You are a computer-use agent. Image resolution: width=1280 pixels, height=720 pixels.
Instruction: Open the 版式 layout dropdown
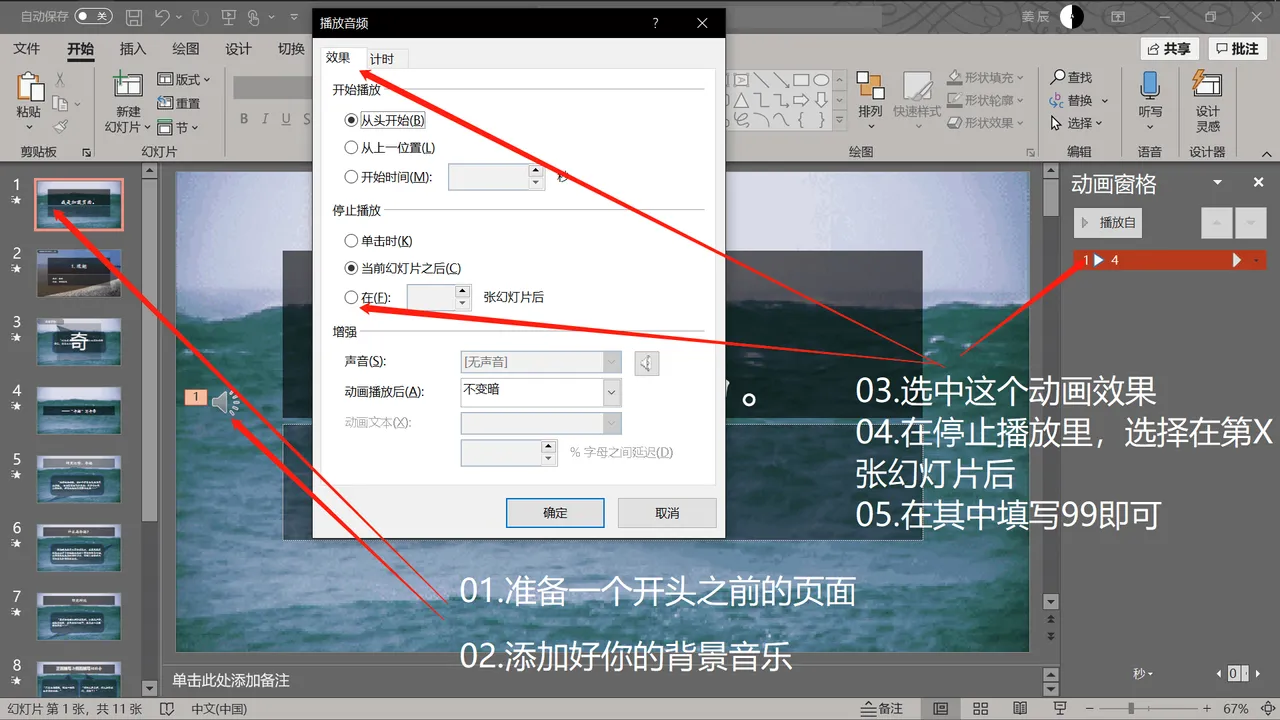pyautogui.click(x=184, y=79)
